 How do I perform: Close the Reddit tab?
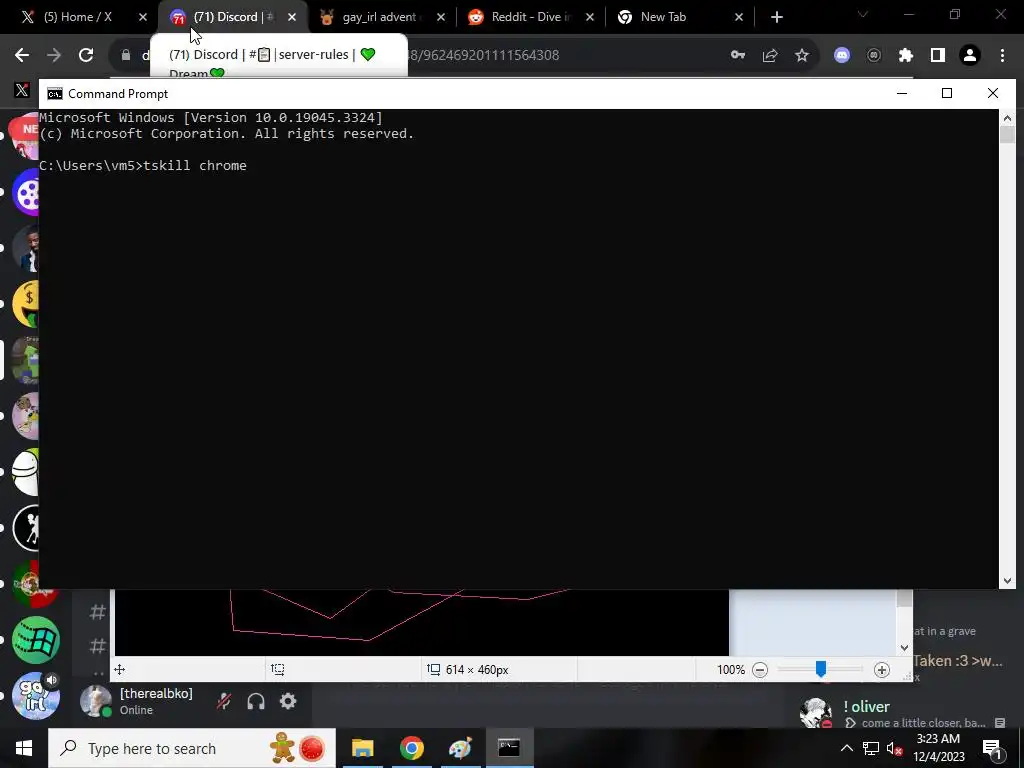tap(590, 17)
